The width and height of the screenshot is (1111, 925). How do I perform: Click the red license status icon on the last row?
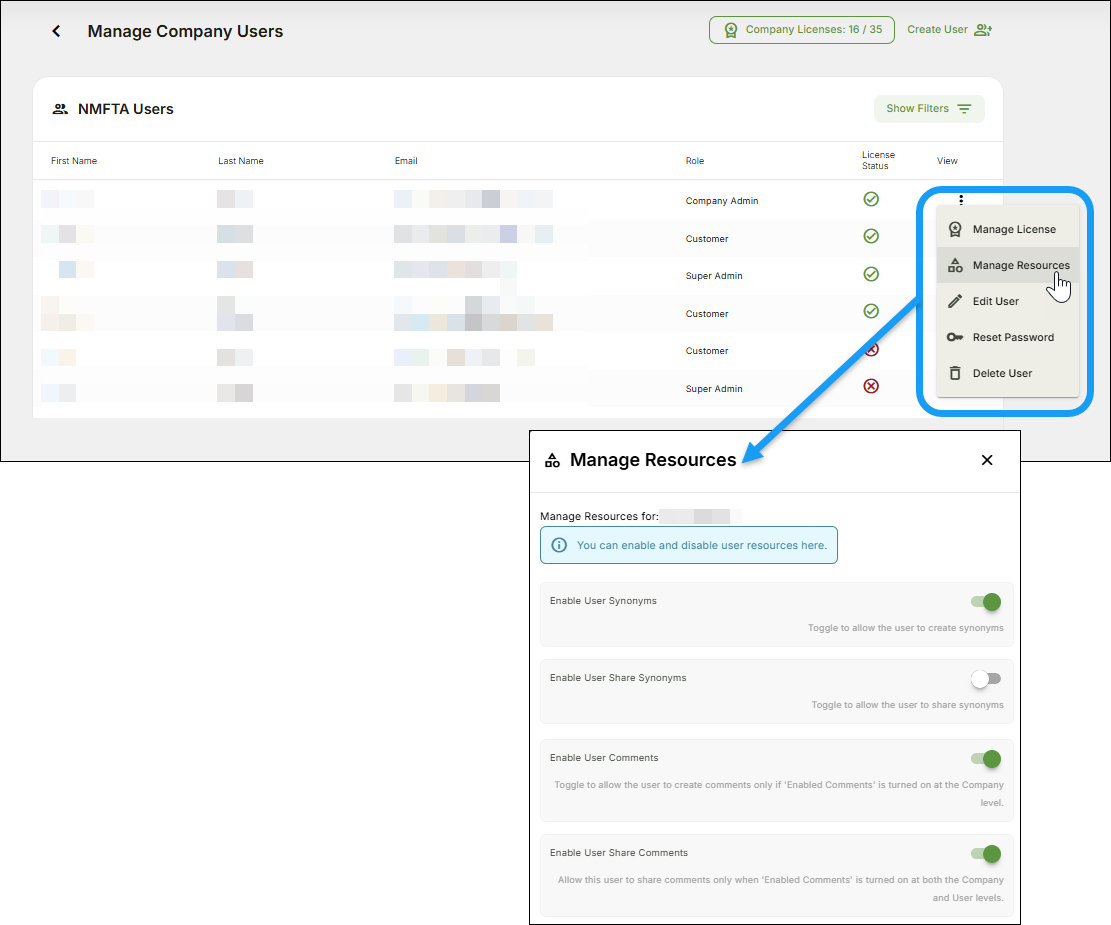pyautogui.click(x=870, y=386)
